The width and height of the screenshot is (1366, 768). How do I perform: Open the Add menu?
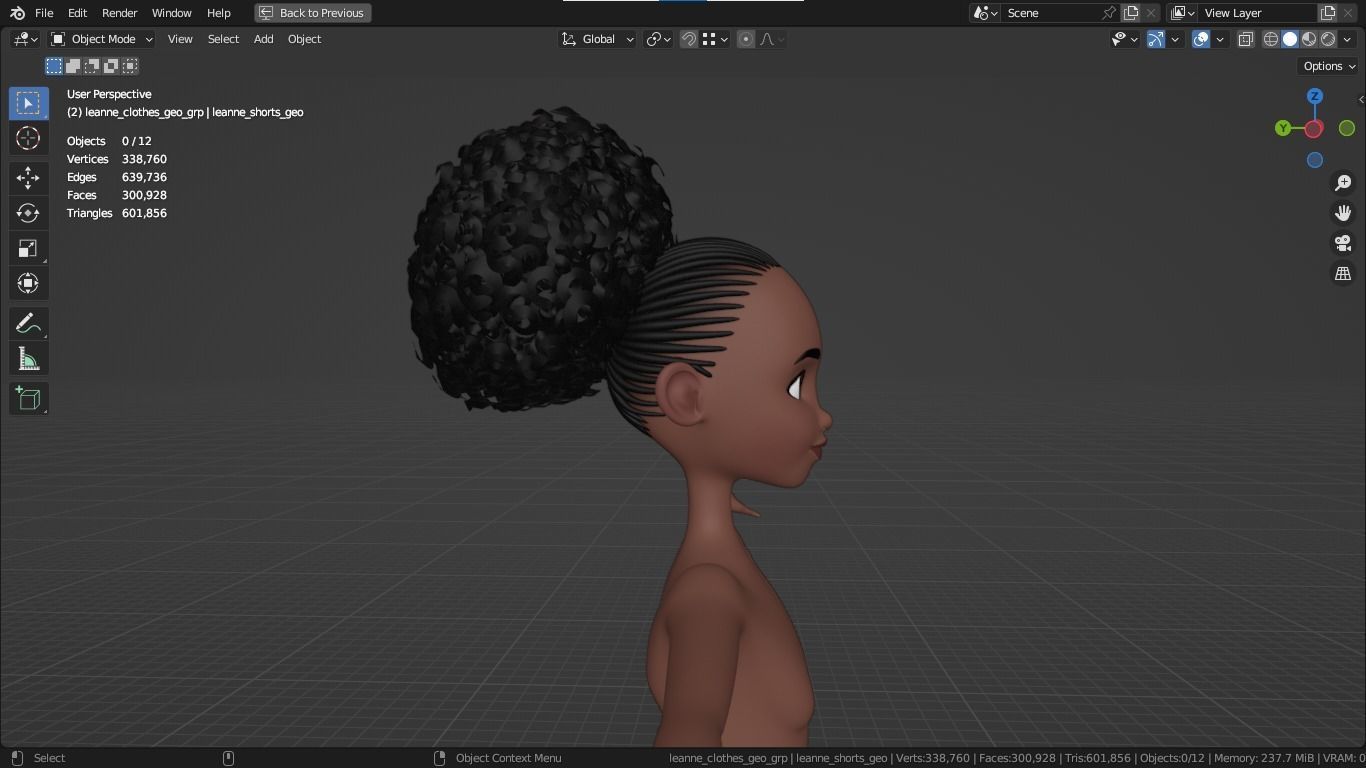click(263, 39)
